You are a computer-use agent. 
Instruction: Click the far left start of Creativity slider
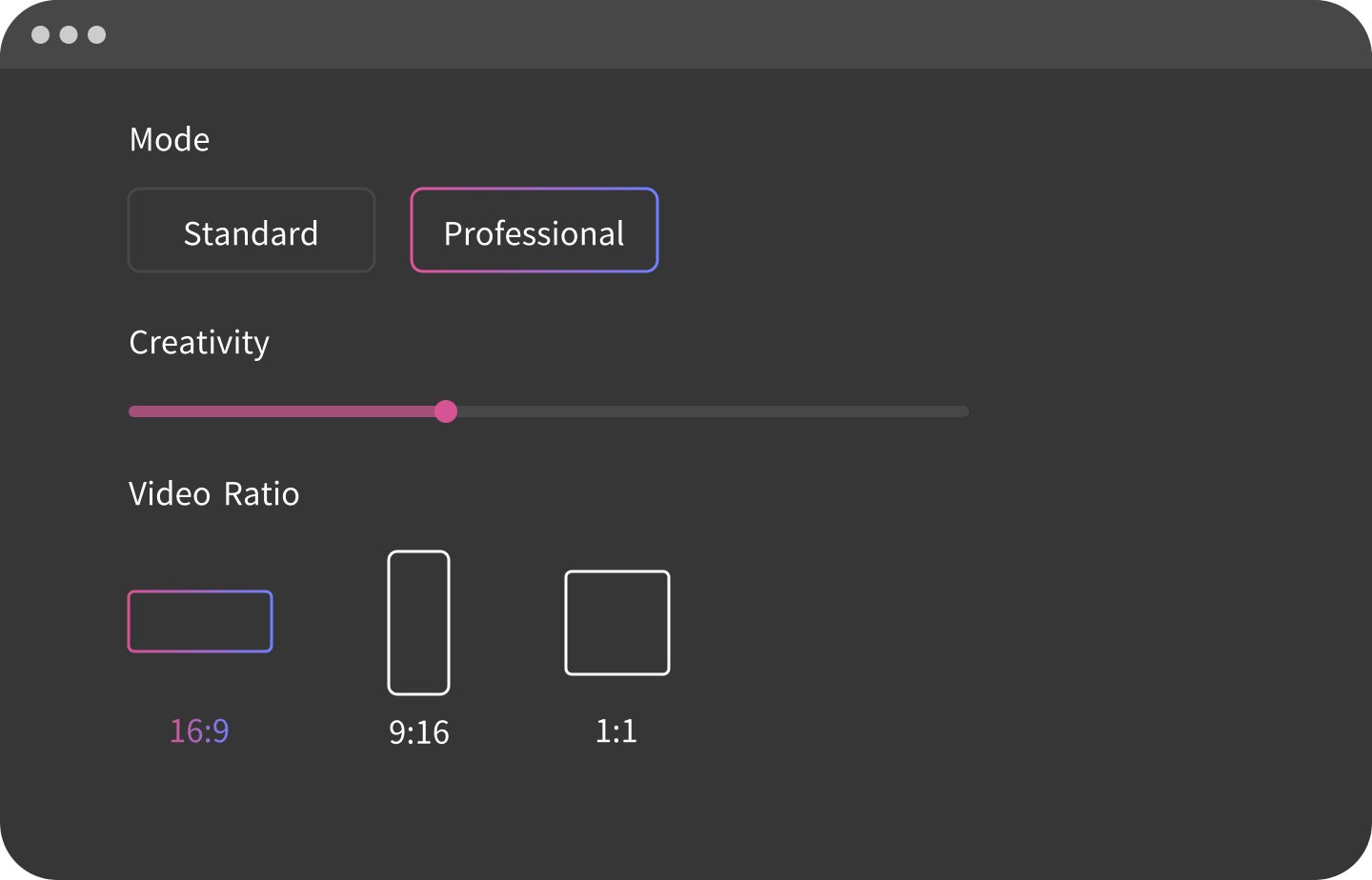point(134,411)
